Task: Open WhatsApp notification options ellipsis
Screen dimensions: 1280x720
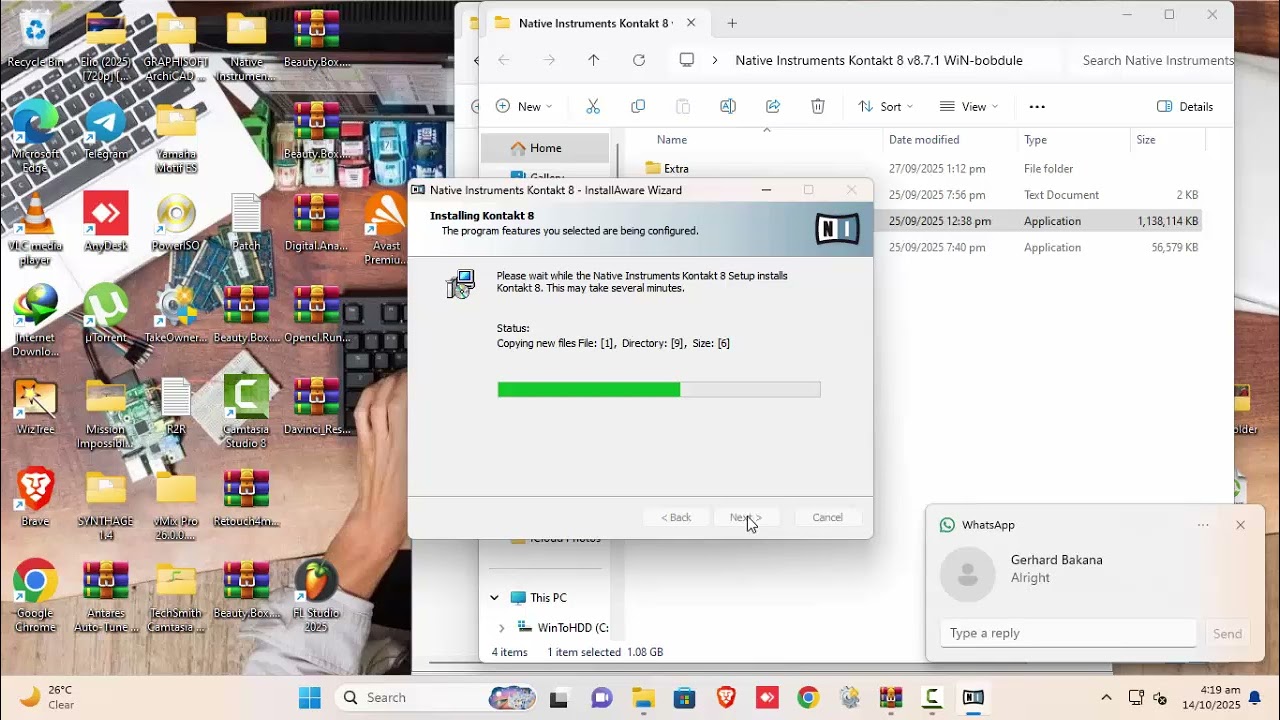Action: coord(1203,525)
